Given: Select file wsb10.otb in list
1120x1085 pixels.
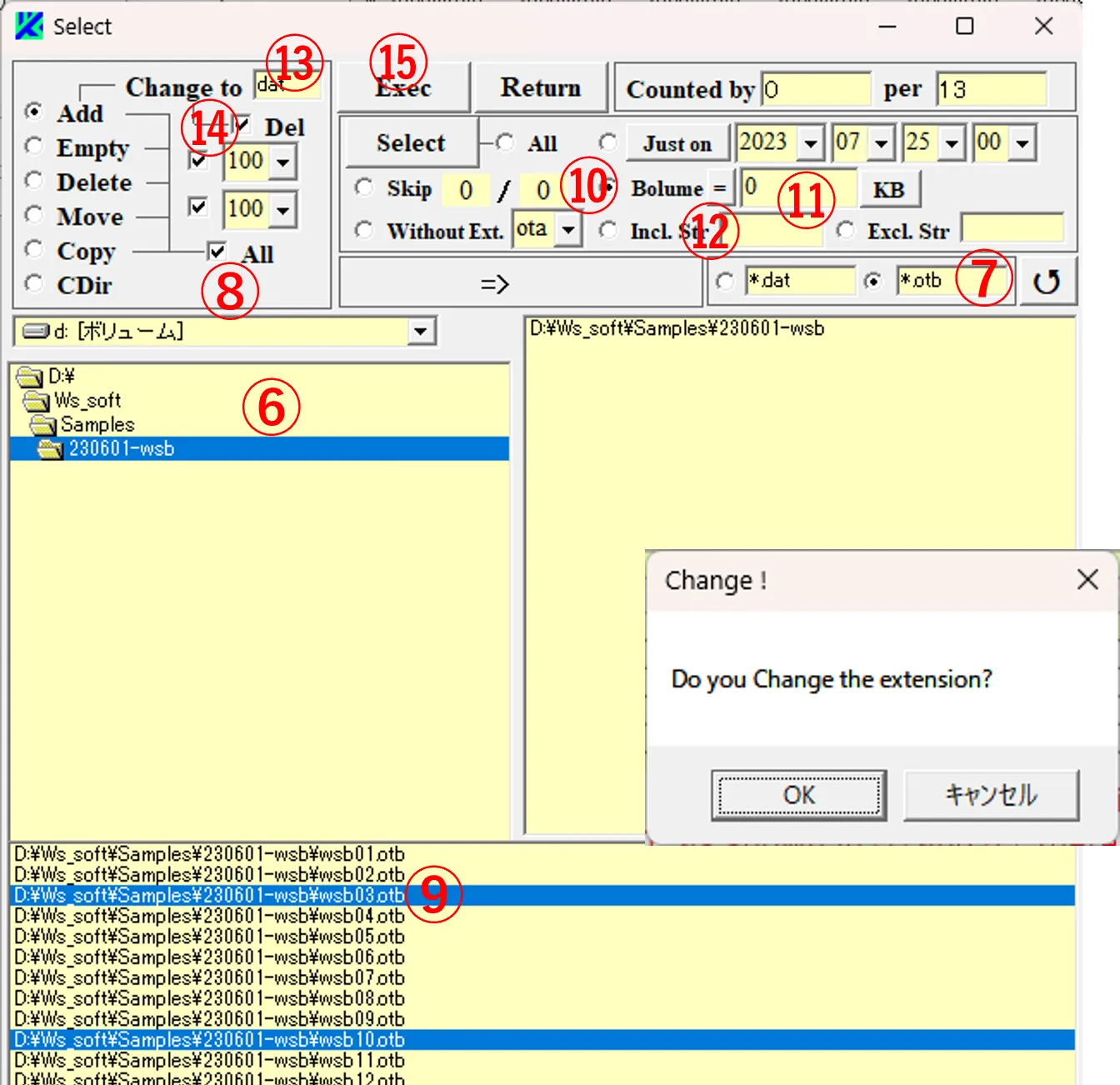Looking at the screenshot, I should (542, 1040).
